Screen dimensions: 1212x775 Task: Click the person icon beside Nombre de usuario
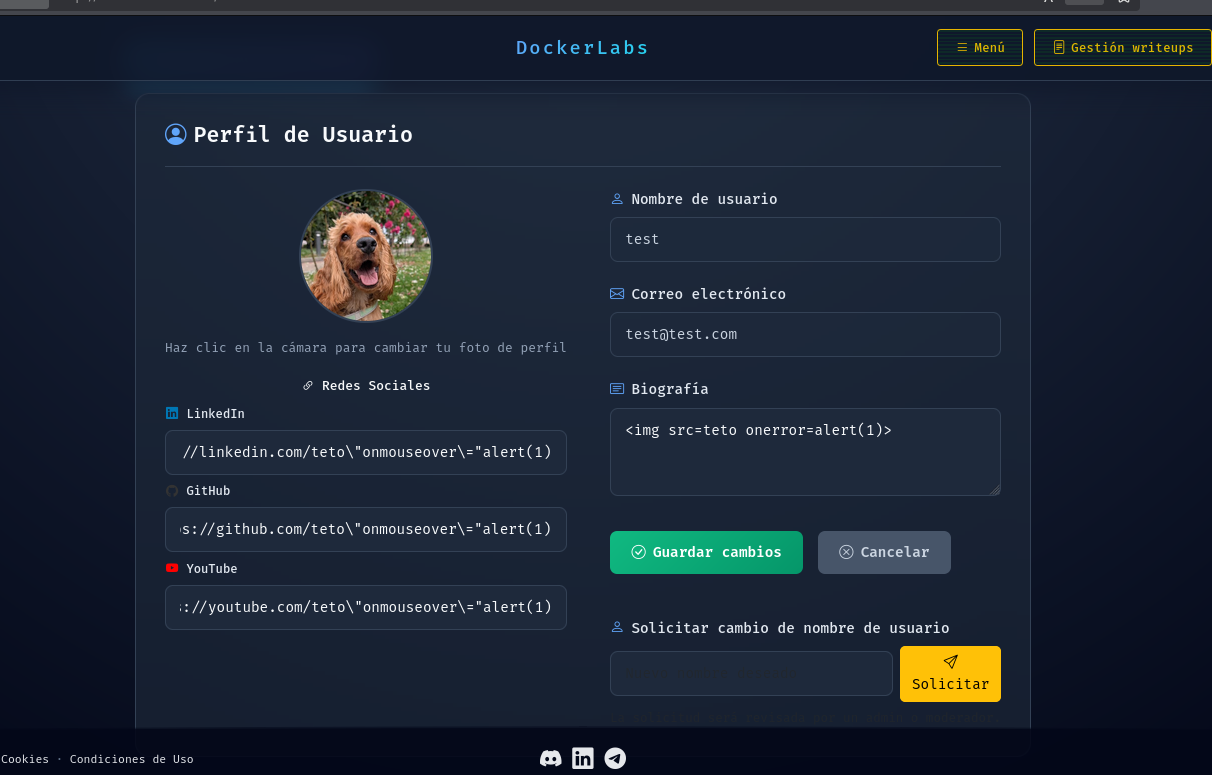617,199
